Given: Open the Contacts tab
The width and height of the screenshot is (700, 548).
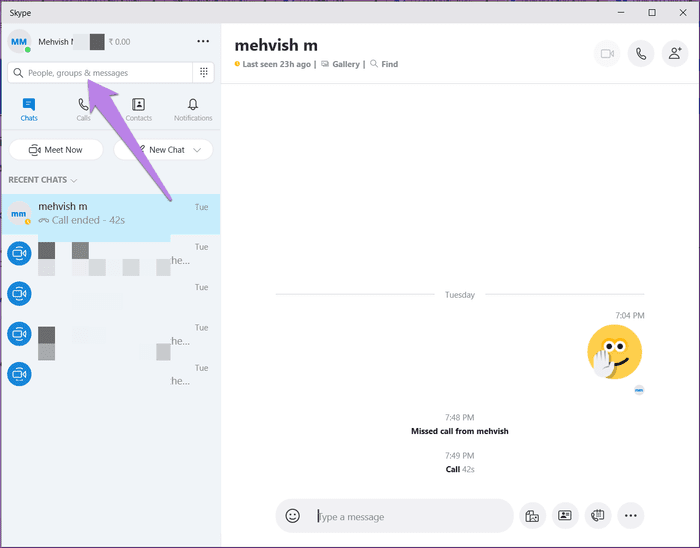Looking at the screenshot, I should (x=138, y=110).
